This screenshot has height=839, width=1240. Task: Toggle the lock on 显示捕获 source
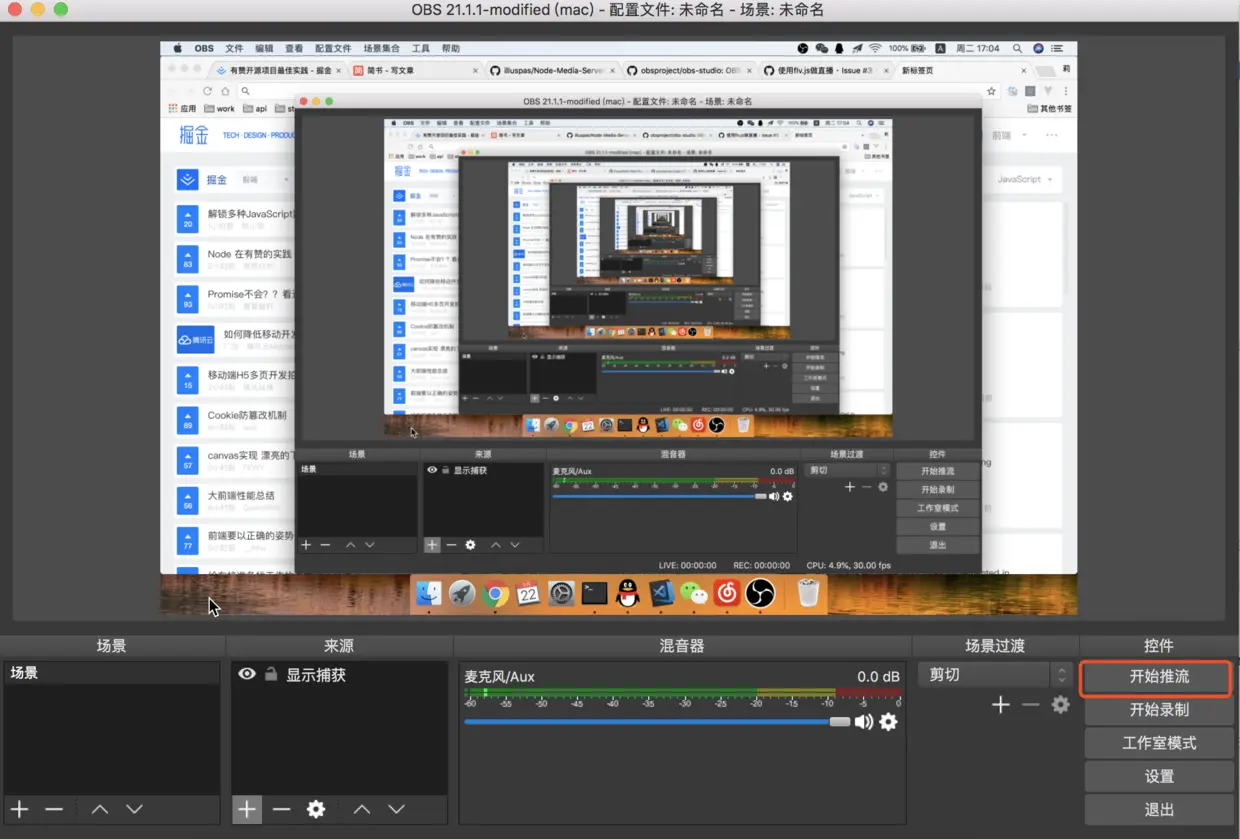pos(271,674)
